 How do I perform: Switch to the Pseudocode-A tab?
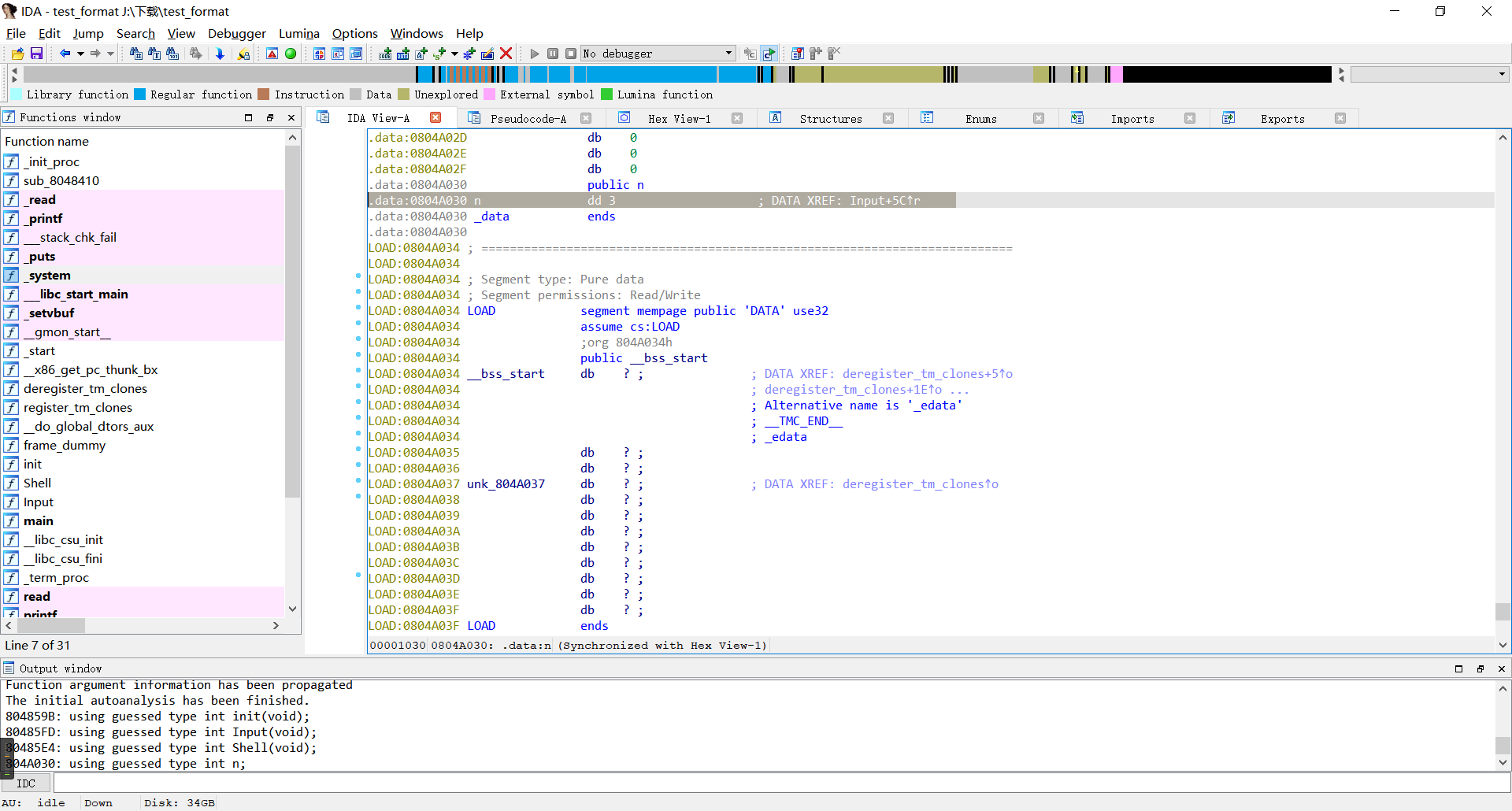pyautogui.click(x=528, y=118)
